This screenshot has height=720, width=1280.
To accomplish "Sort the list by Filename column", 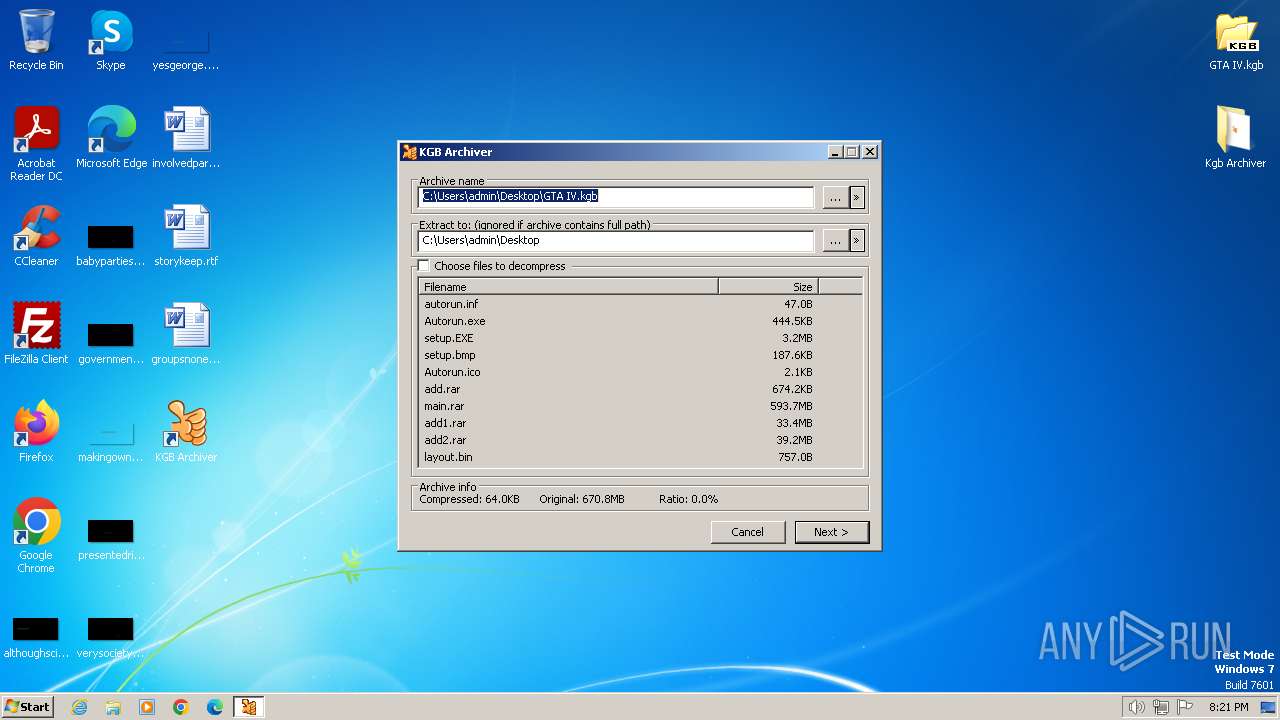I will point(568,287).
